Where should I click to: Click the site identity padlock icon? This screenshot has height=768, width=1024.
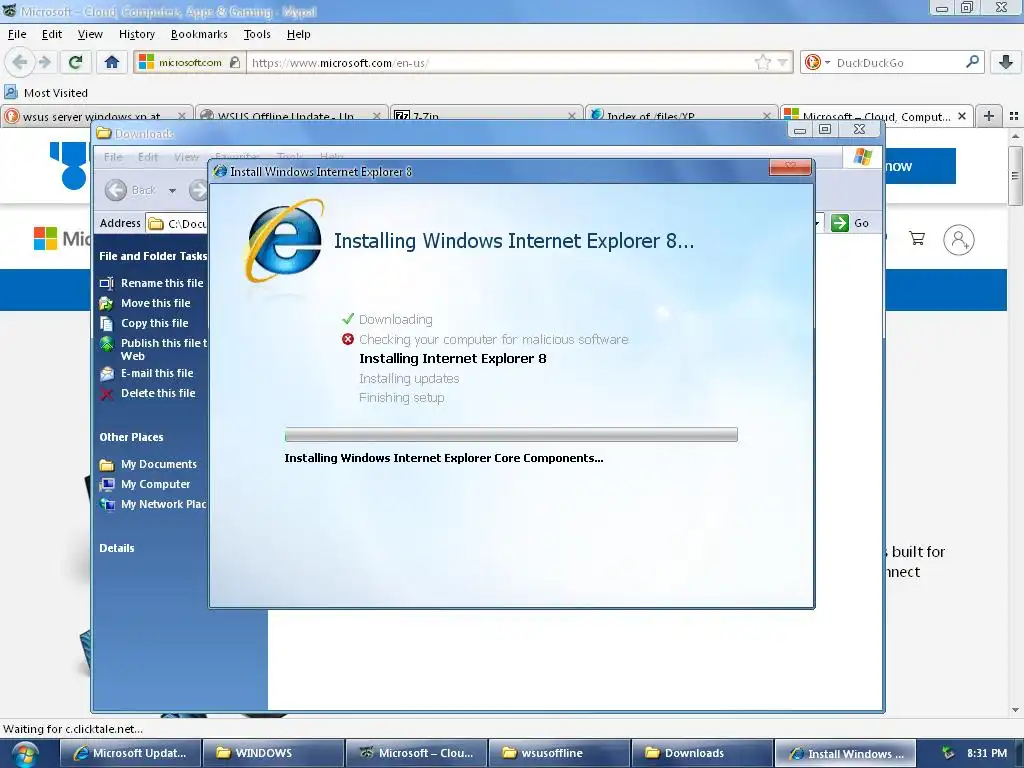[234, 62]
